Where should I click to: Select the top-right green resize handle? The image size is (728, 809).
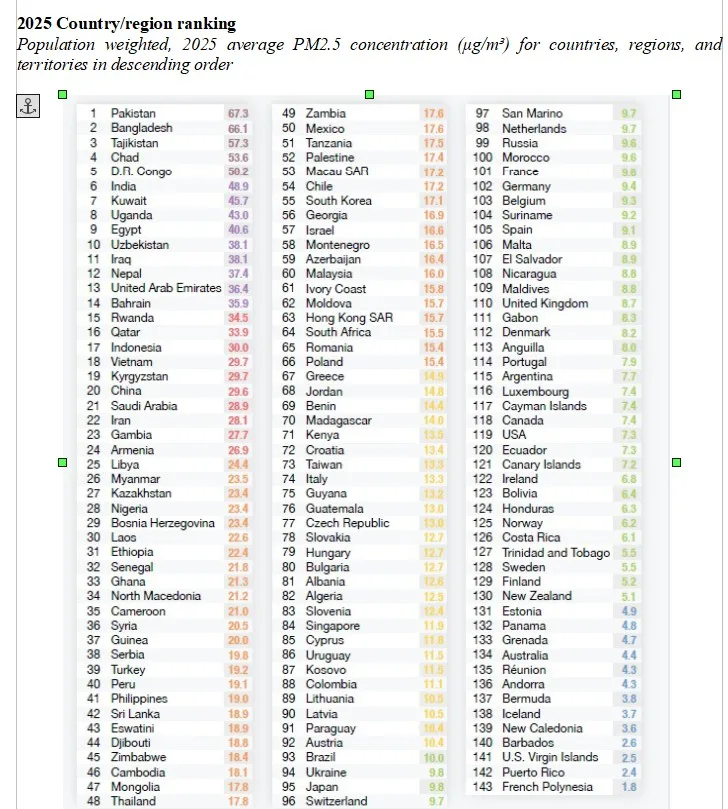[677, 94]
